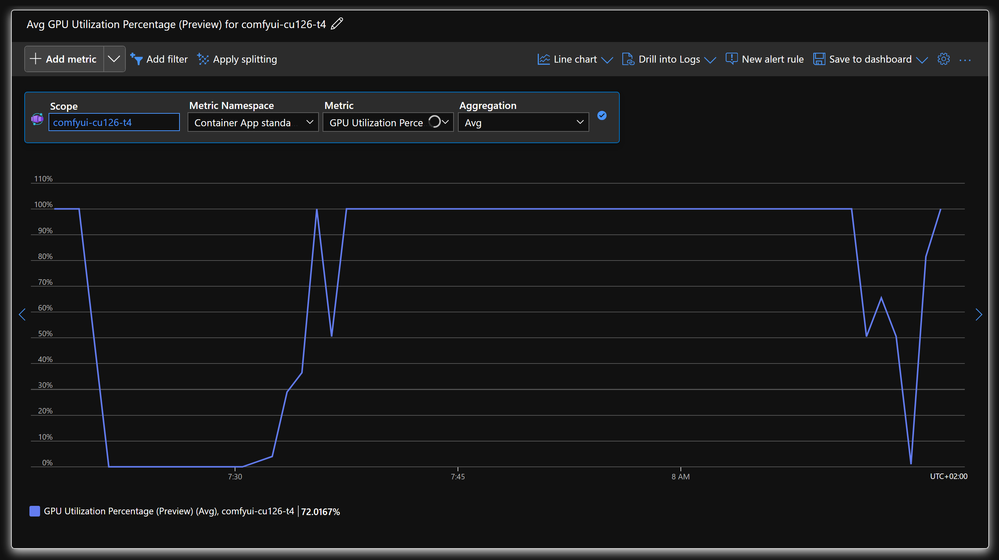The width and height of the screenshot is (999, 560).
Task: Expand Save to dashboard chevron
Action: coord(922,60)
